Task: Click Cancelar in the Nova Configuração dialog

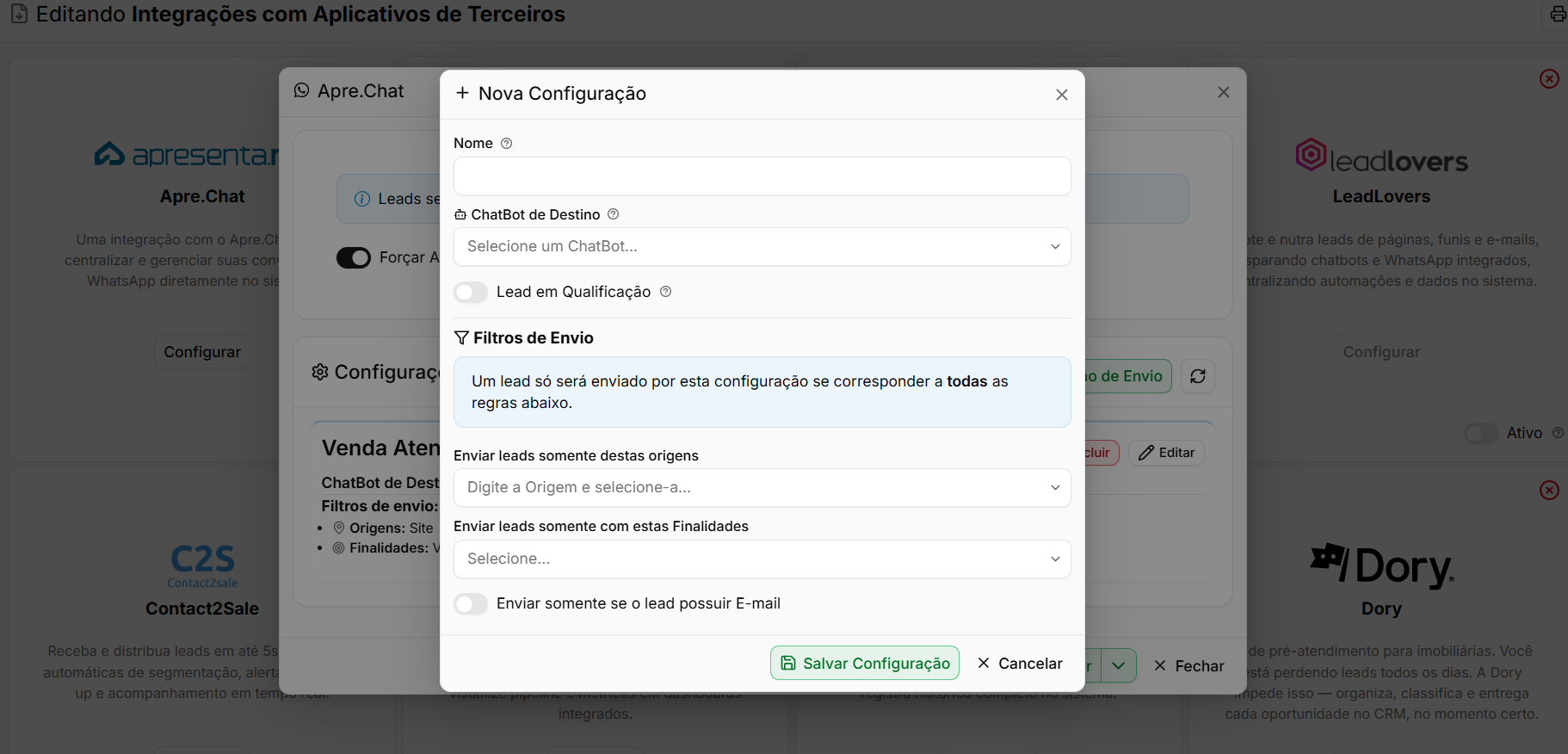Action: 1021,664
